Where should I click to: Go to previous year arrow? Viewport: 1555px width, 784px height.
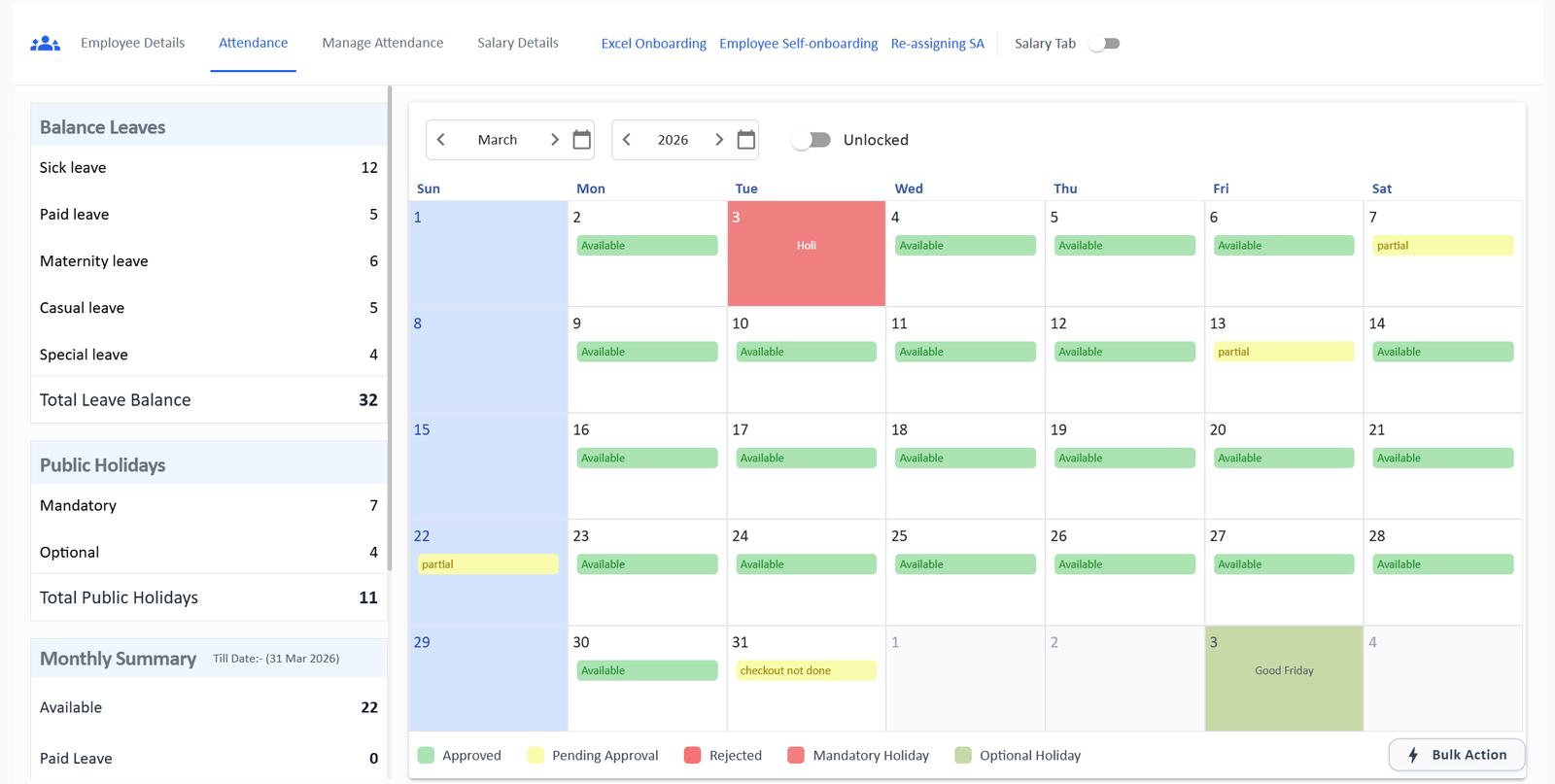coord(627,140)
